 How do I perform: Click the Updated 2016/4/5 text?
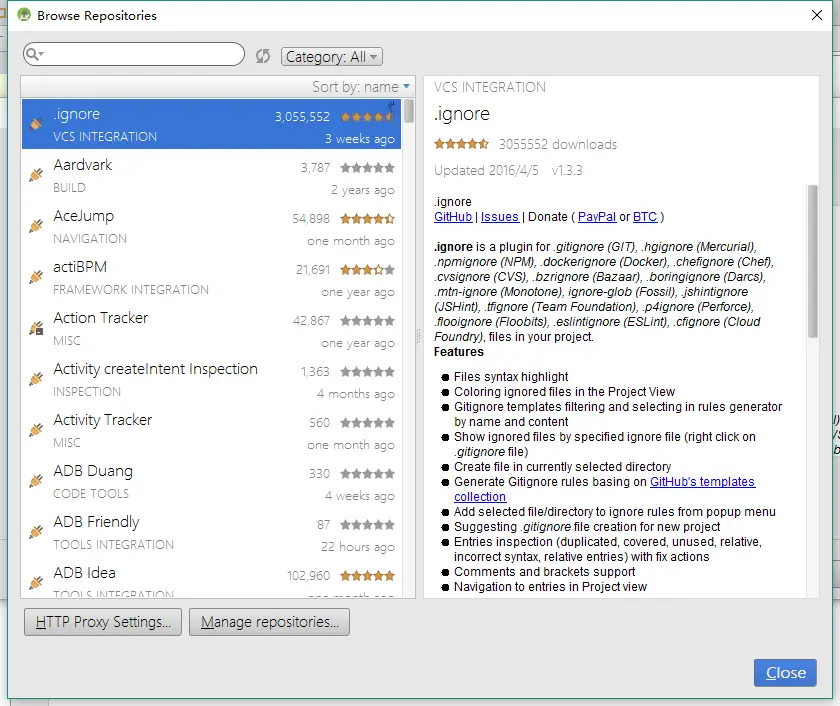(486, 170)
